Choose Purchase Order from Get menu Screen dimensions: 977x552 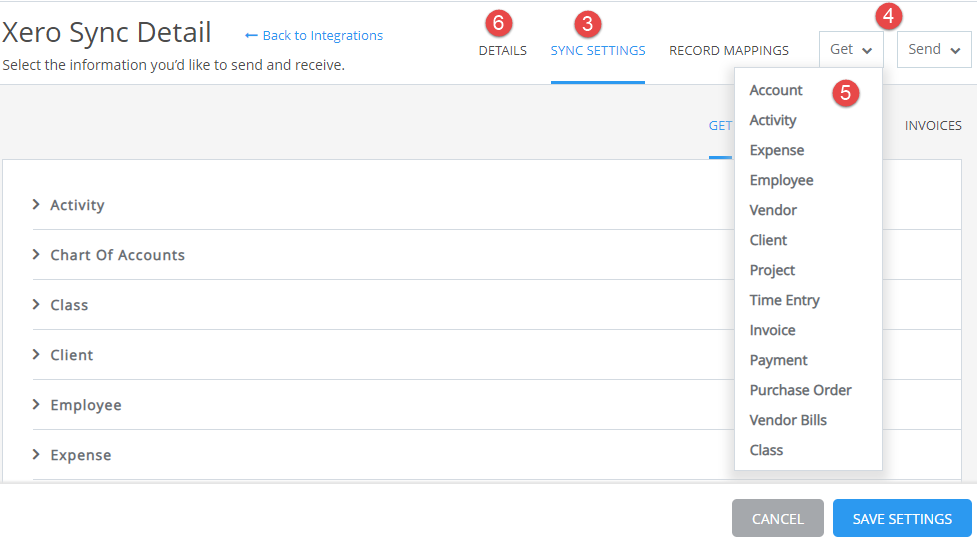(801, 390)
